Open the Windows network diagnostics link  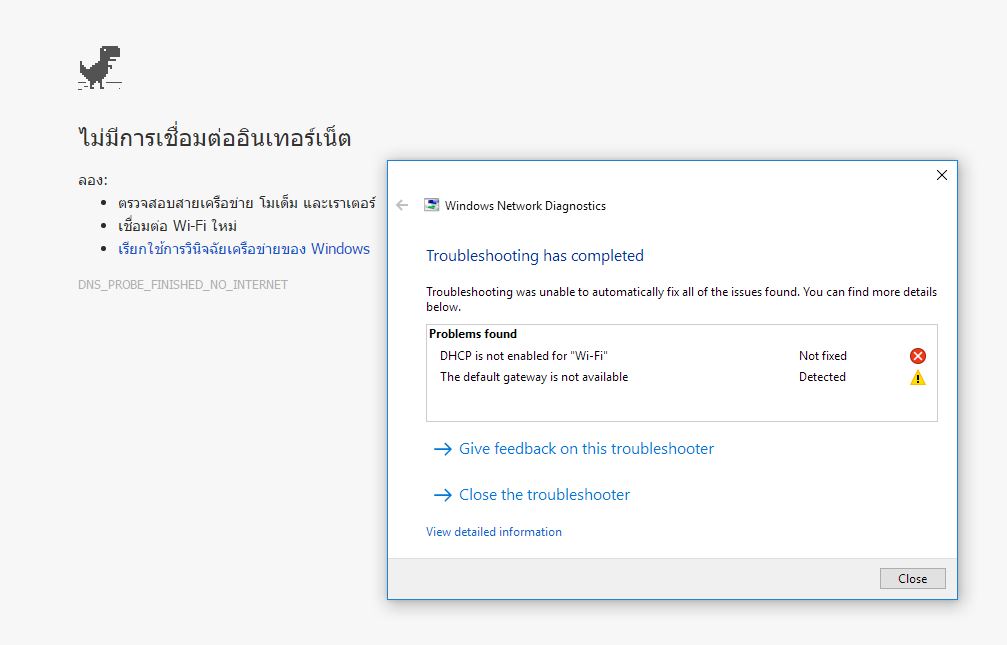(x=244, y=249)
